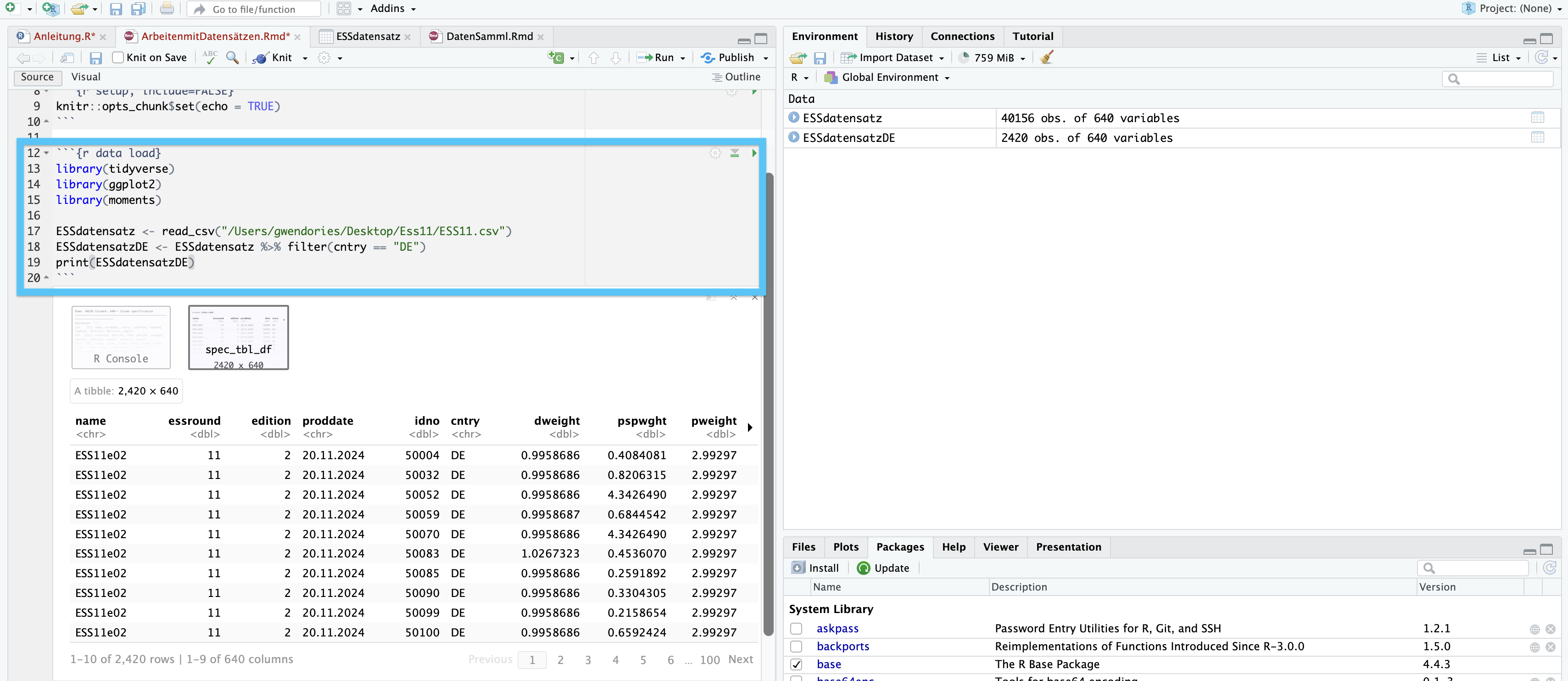The width and height of the screenshot is (1568, 681).
Task: Go to next chunk arrow
Action: [615, 58]
